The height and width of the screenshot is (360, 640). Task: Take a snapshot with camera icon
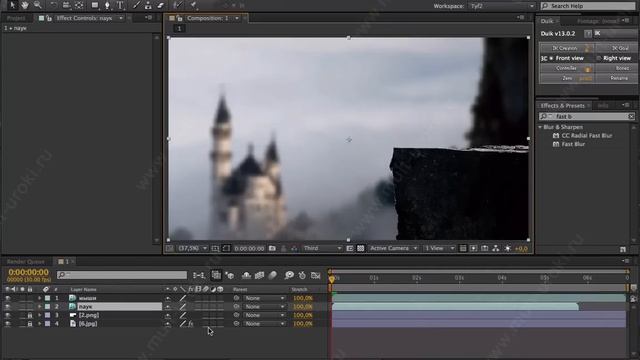[x=272, y=248]
